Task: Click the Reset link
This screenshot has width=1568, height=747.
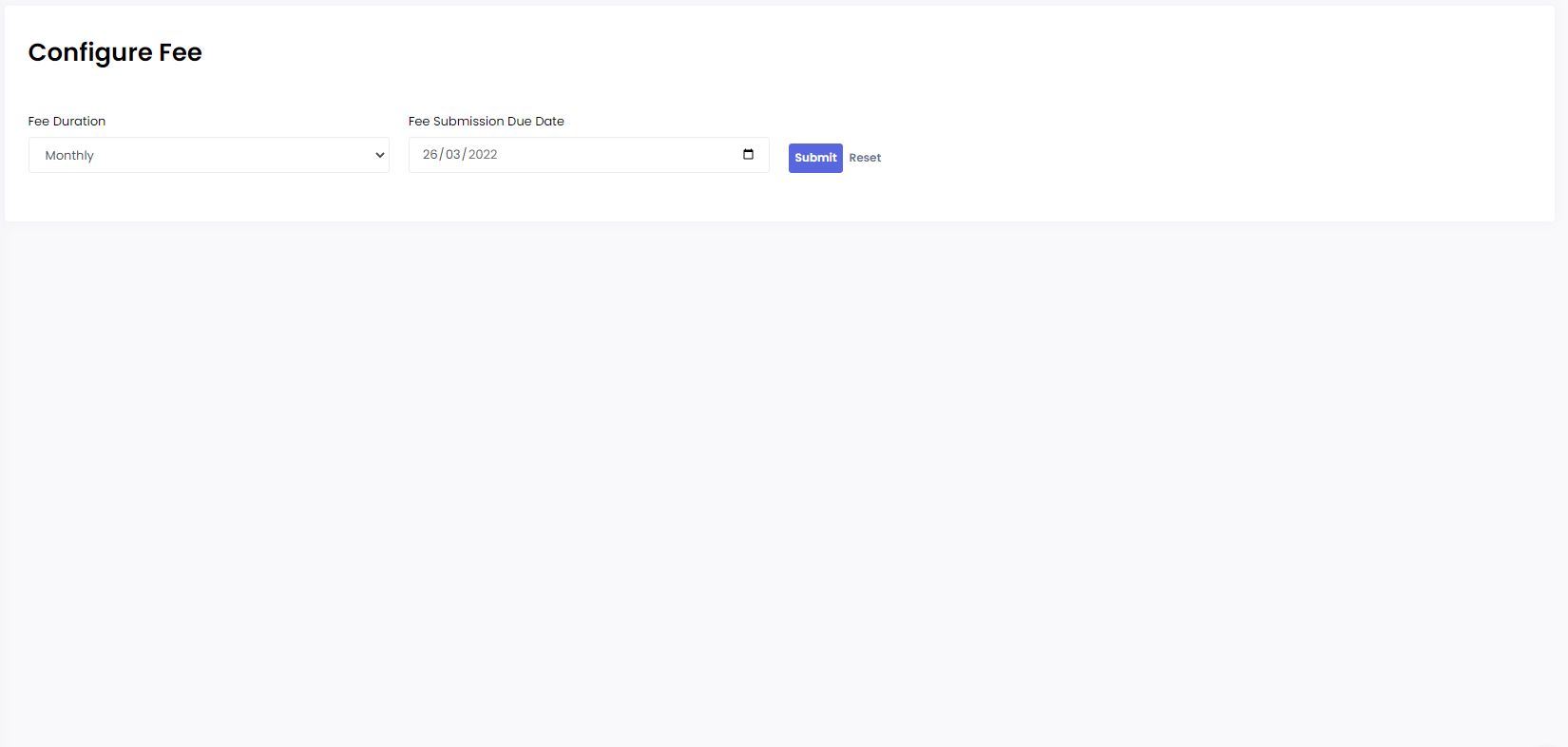Action: pyautogui.click(x=865, y=158)
